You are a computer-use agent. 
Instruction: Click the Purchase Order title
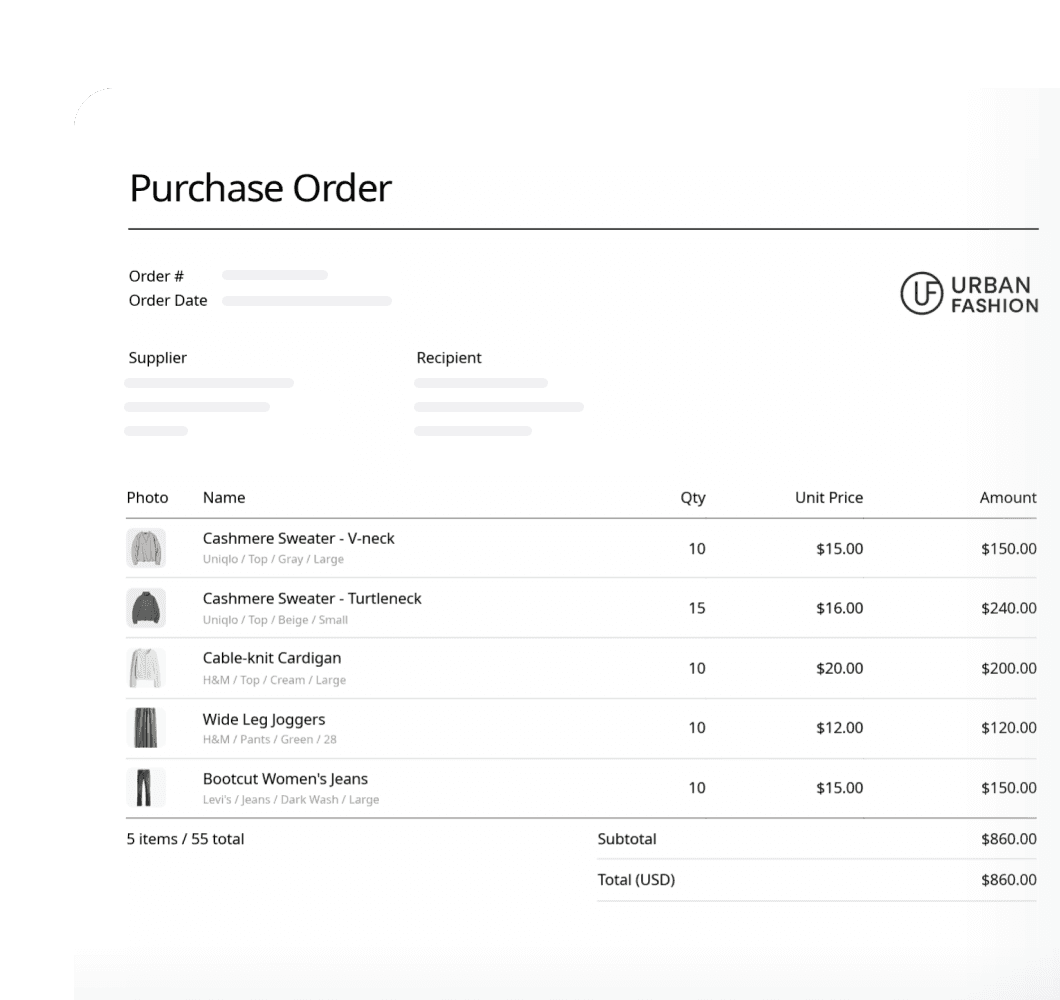[x=260, y=188]
